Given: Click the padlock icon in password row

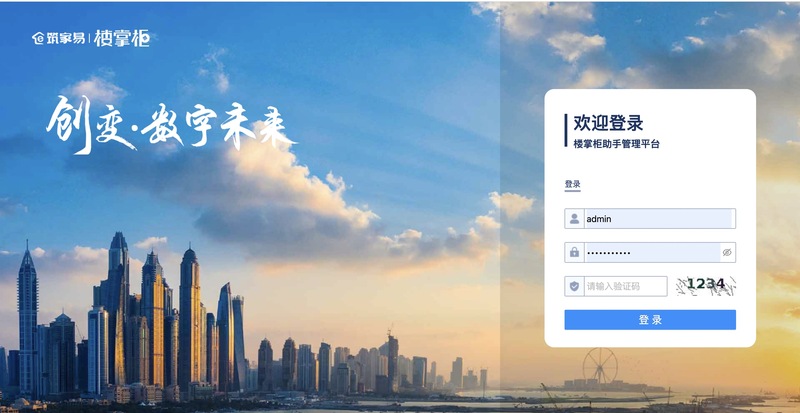Looking at the screenshot, I should click(x=574, y=252).
